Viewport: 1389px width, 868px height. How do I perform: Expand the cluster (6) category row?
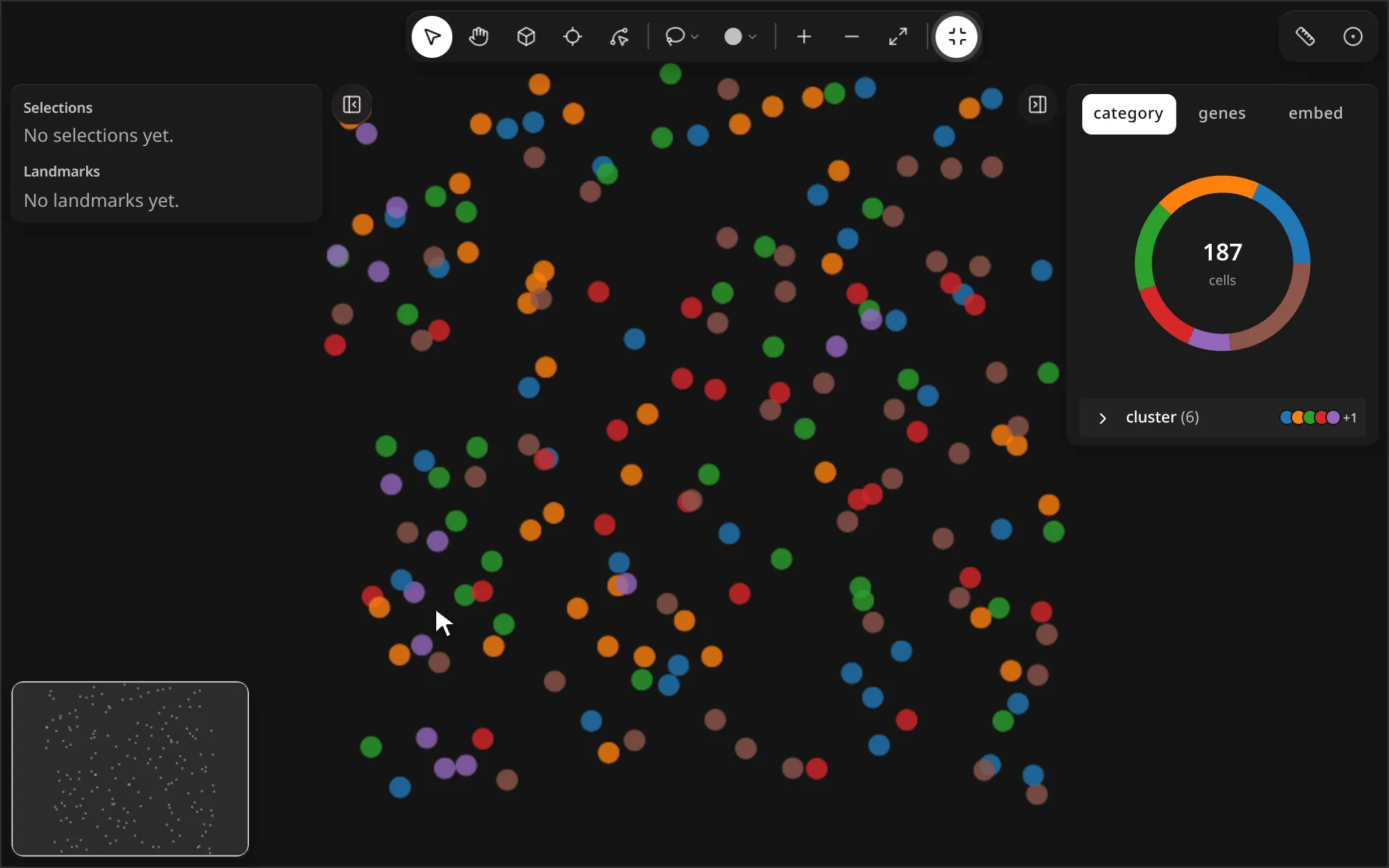pyautogui.click(x=1223, y=417)
